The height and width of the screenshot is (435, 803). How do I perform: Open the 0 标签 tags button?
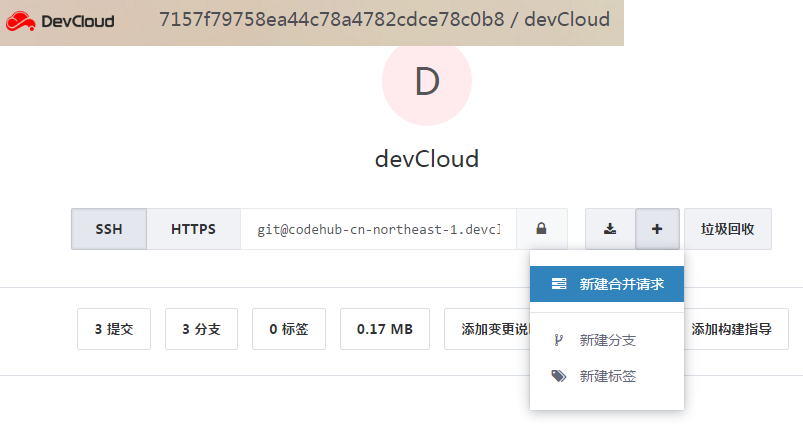click(289, 329)
